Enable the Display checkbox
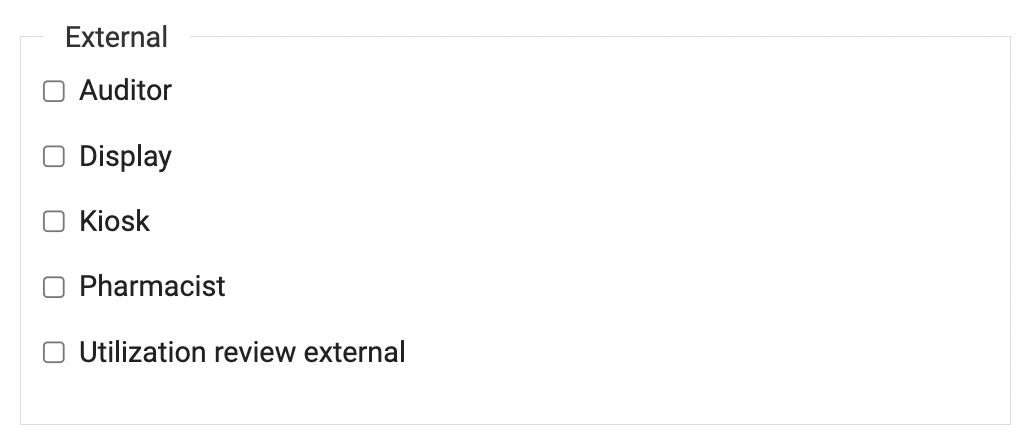 [53, 157]
